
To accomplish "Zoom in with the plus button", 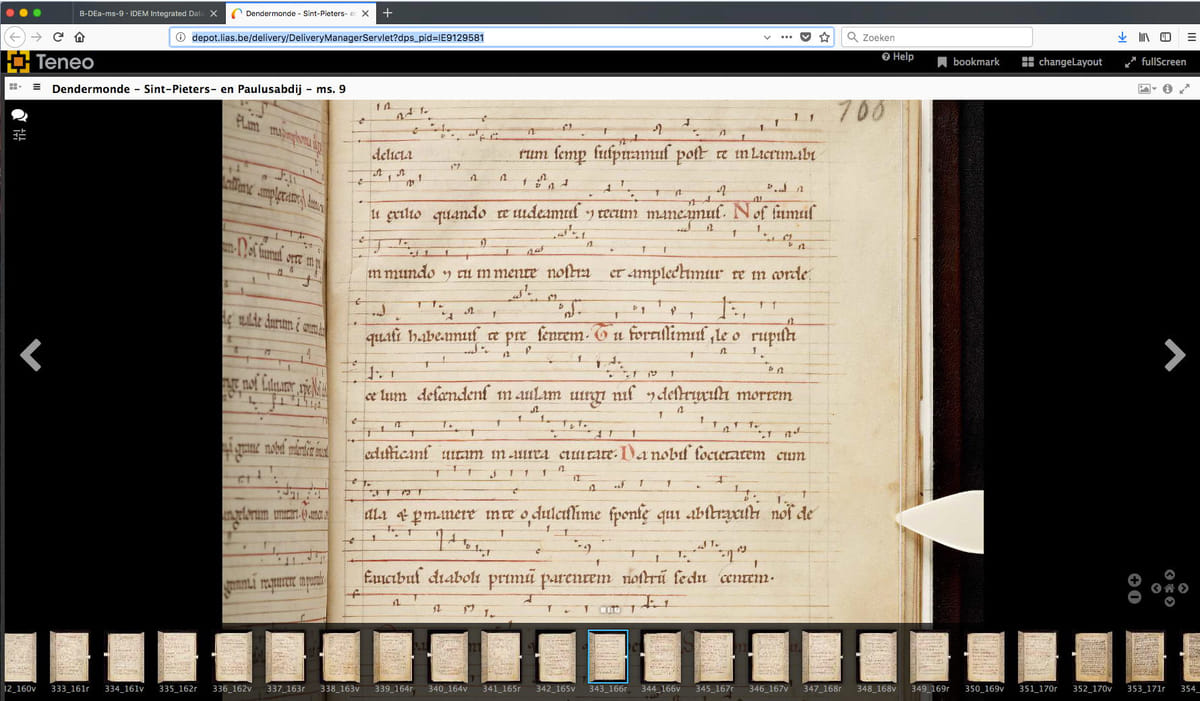I will click(1134, 580).
